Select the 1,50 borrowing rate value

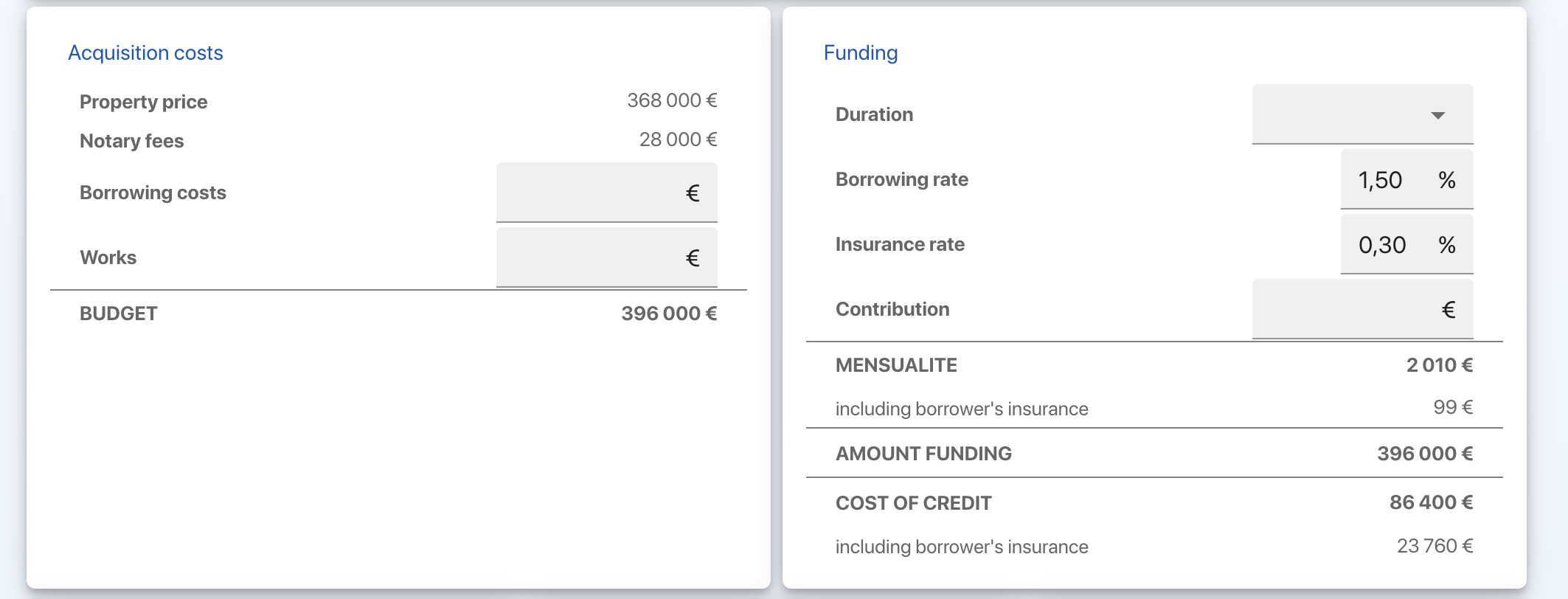(1380, 180)
